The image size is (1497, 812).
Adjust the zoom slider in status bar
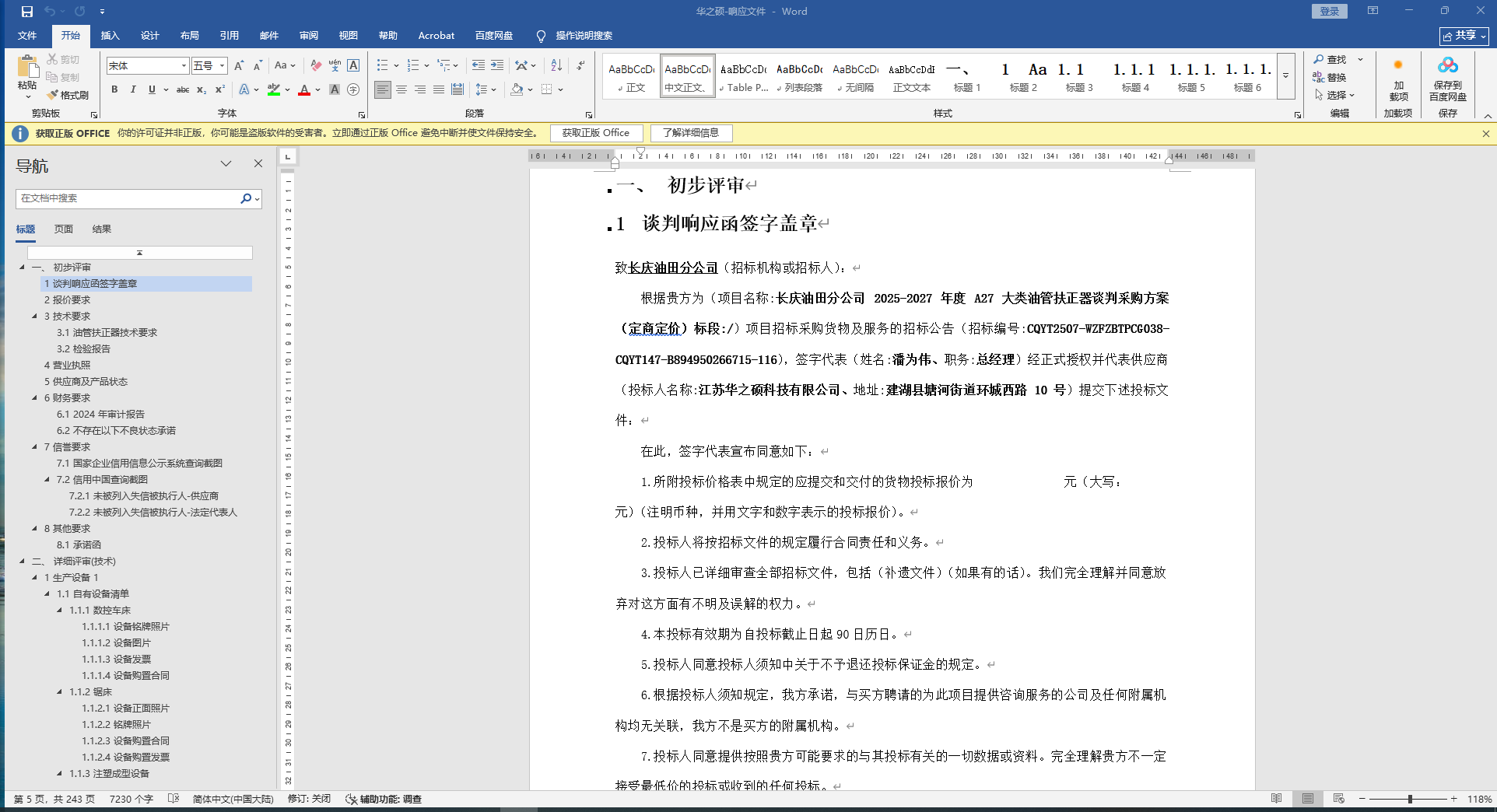1410,799
